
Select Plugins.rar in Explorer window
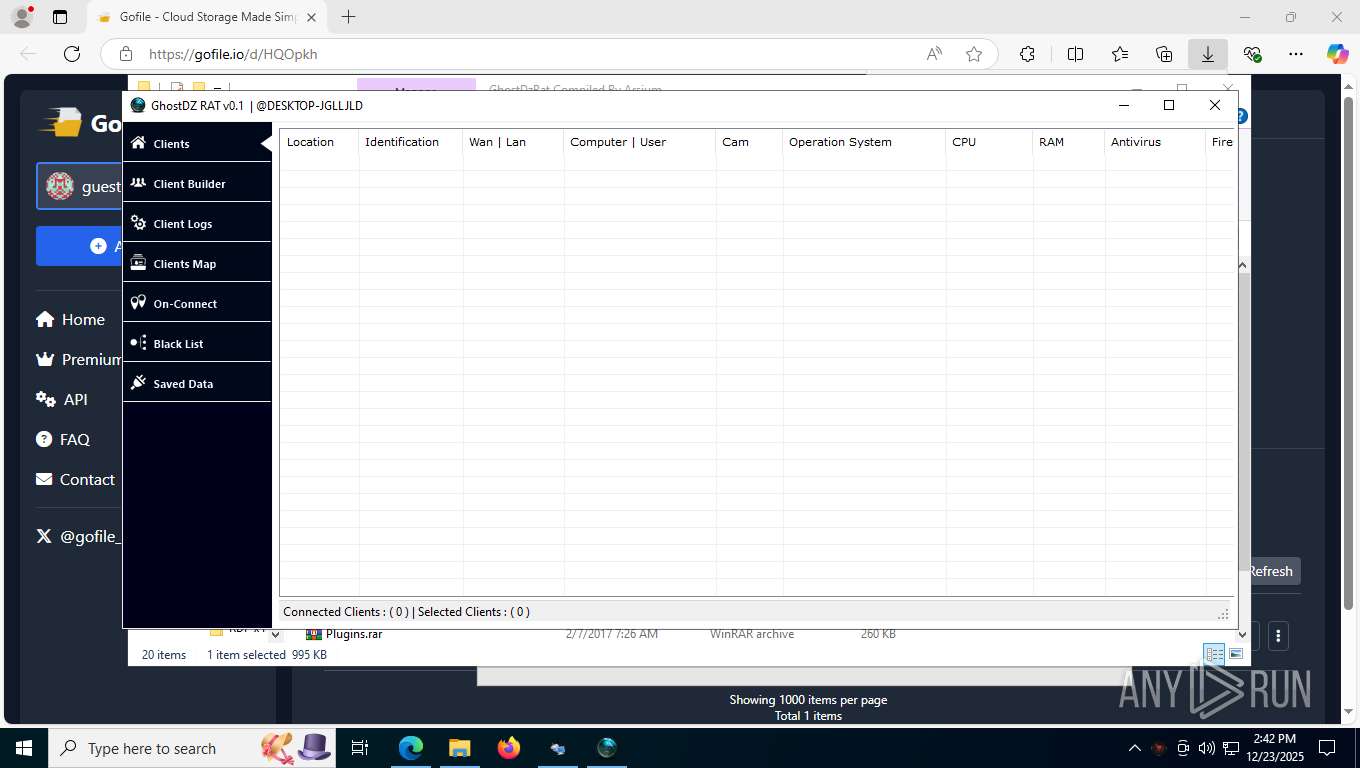(x=353, y=634)
